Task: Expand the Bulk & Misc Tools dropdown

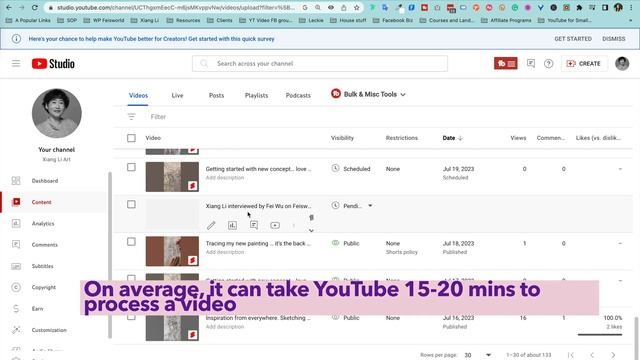Action: (368, 94)
